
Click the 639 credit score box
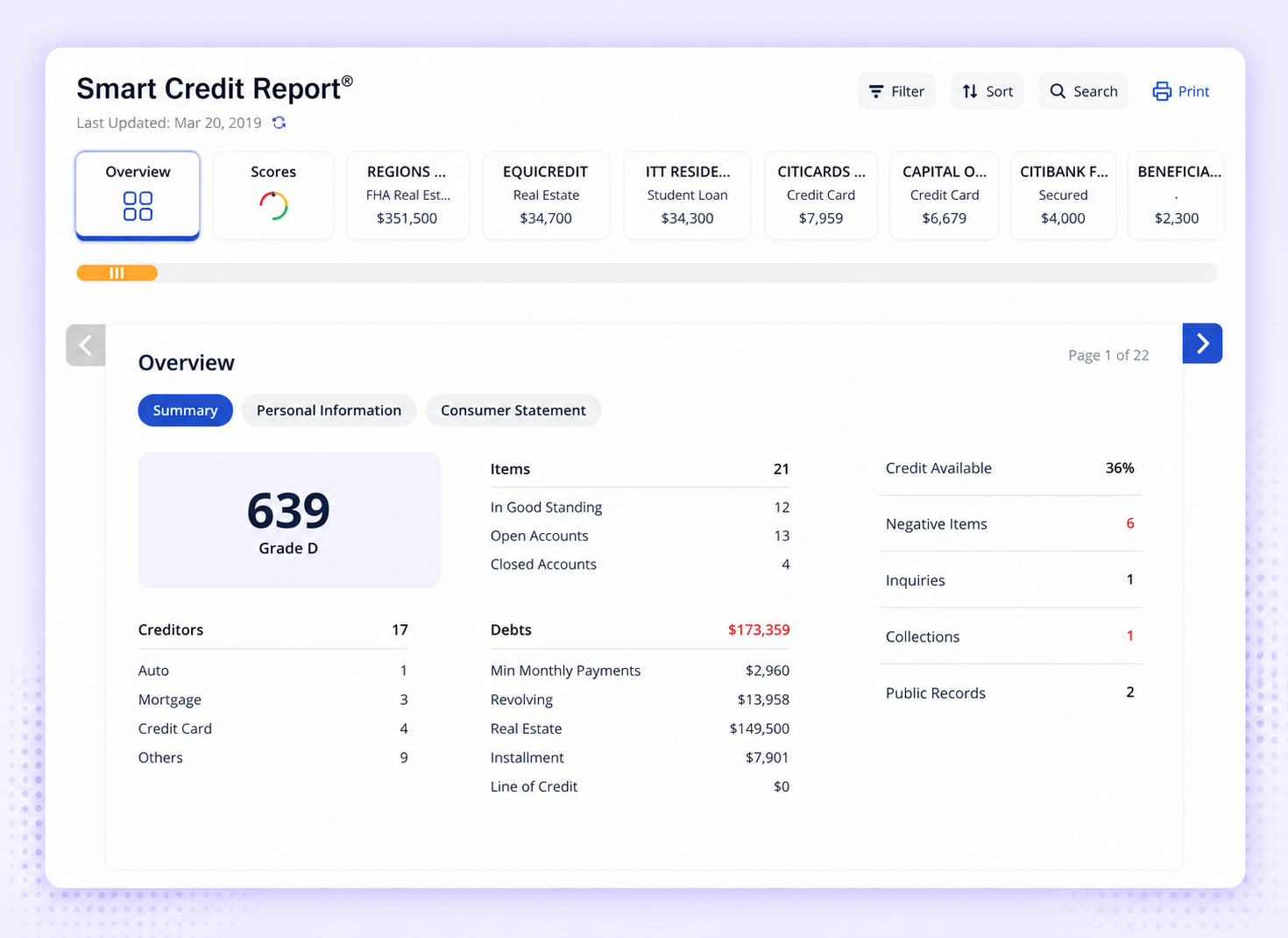pyautogui.click(x=289, y=520)
